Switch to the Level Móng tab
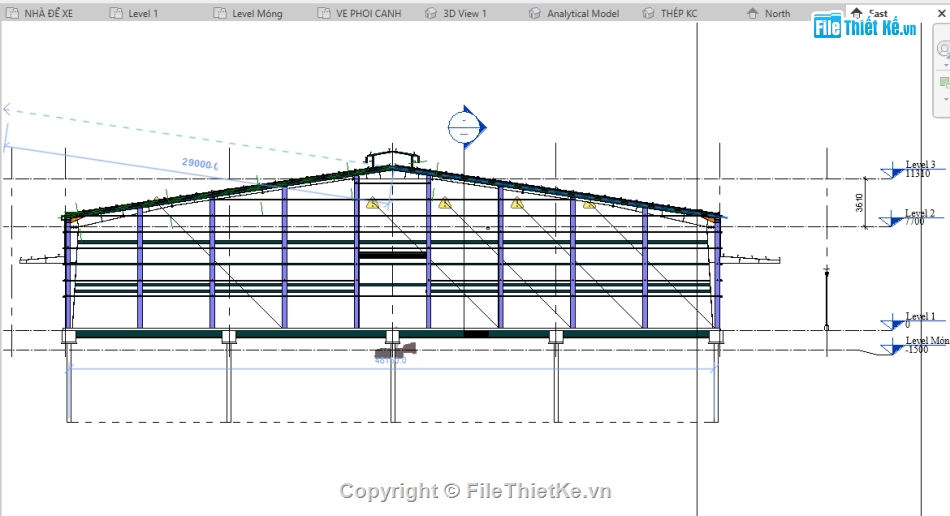Viewport: 950px width, 516px height. point(248,13)
